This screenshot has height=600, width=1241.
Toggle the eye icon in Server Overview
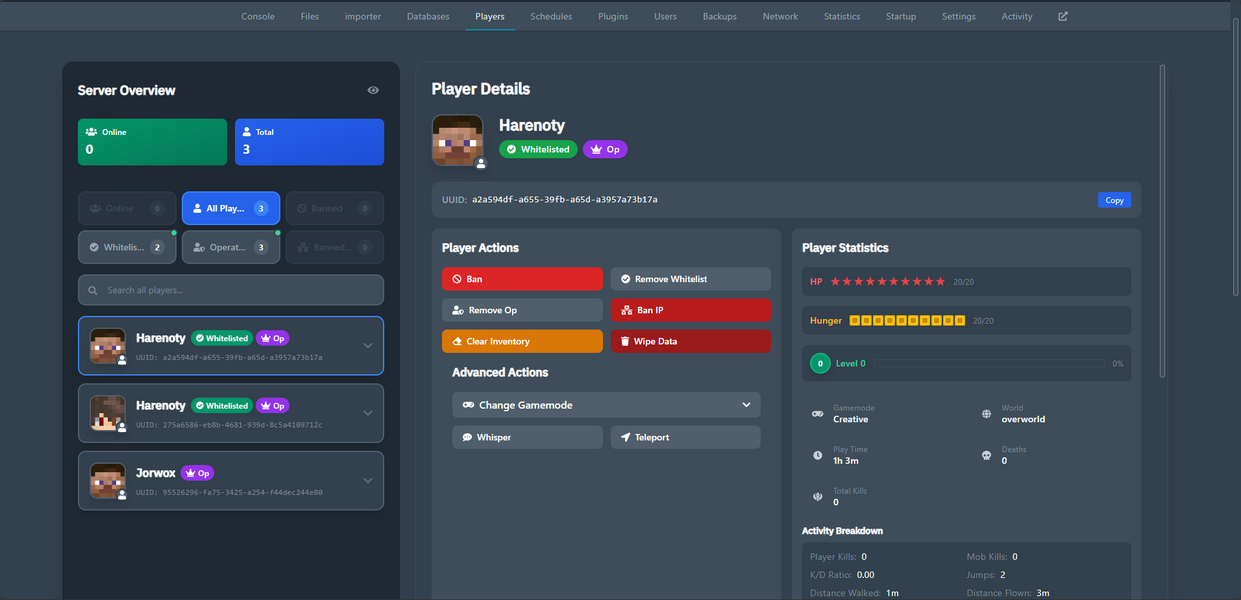(373, 89)
